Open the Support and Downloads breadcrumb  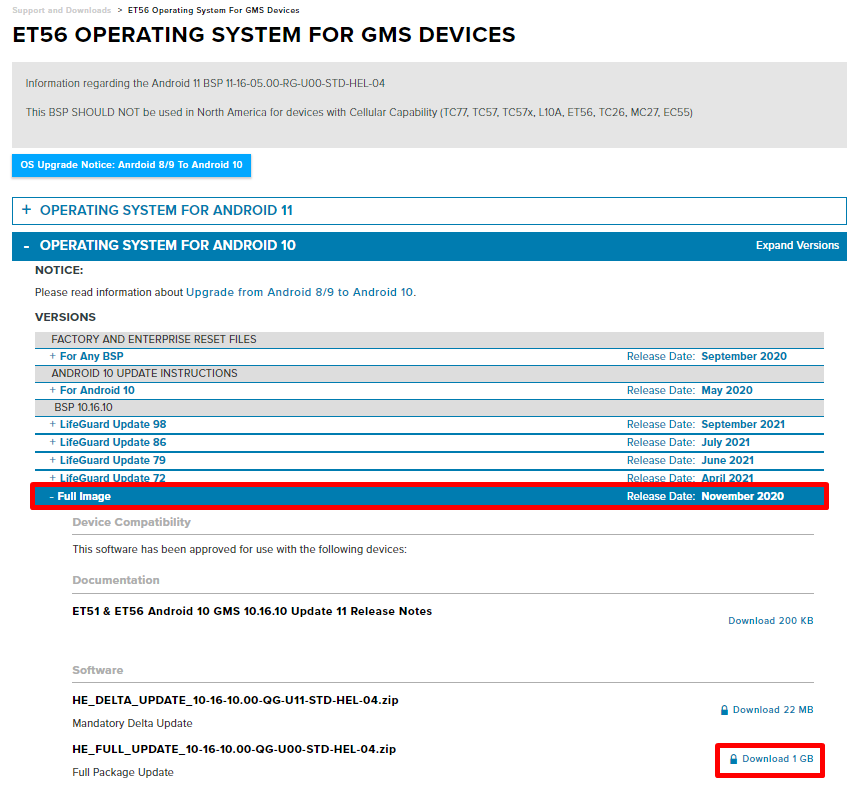tap(62, 10)
